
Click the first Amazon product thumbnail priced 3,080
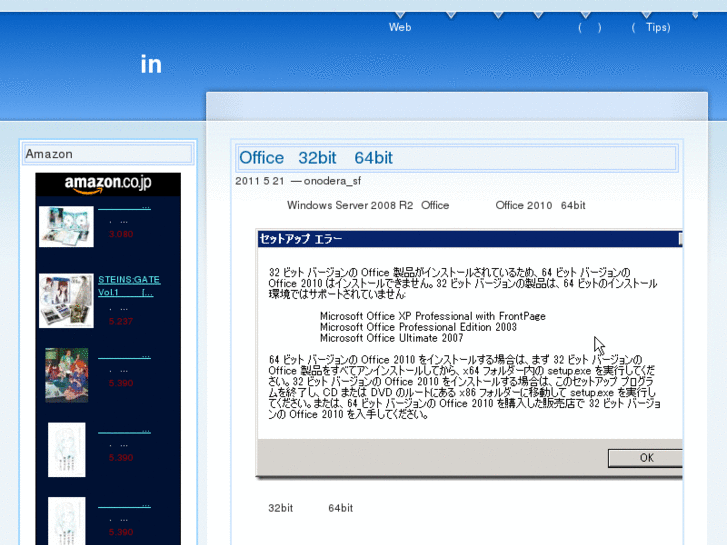click(x=66, y=226)
